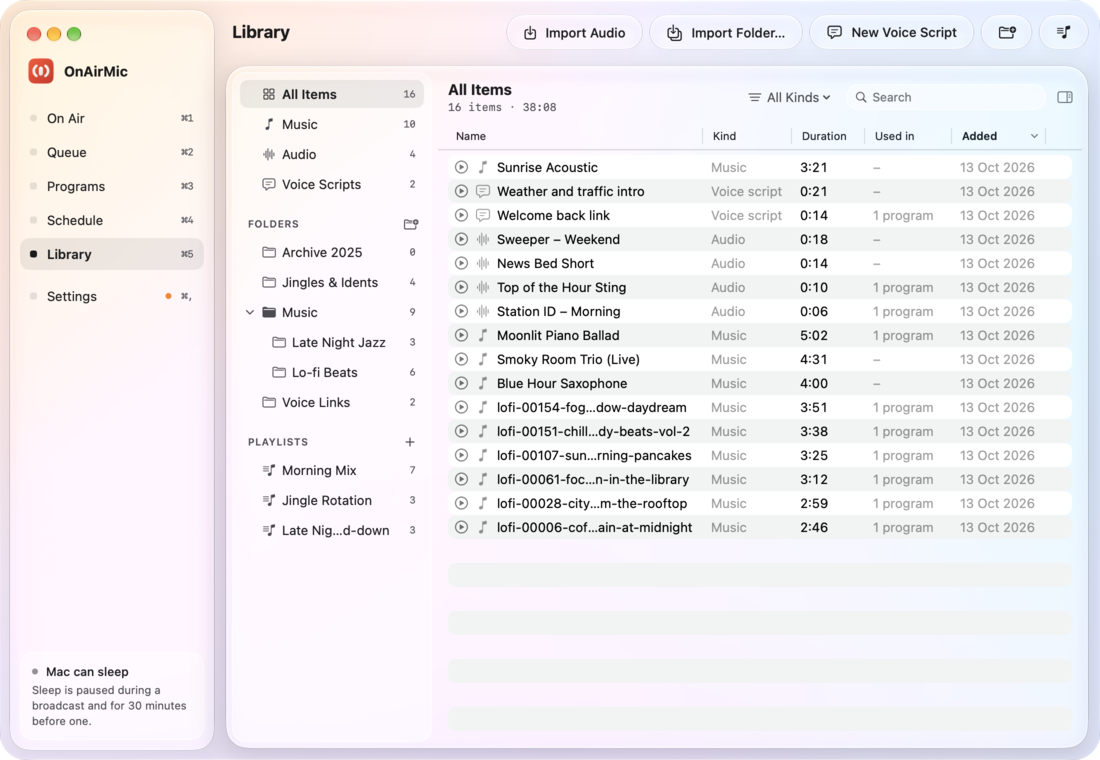The image size is (1100, 760).
Task: Create a New Voice Script
Action: 892,32
